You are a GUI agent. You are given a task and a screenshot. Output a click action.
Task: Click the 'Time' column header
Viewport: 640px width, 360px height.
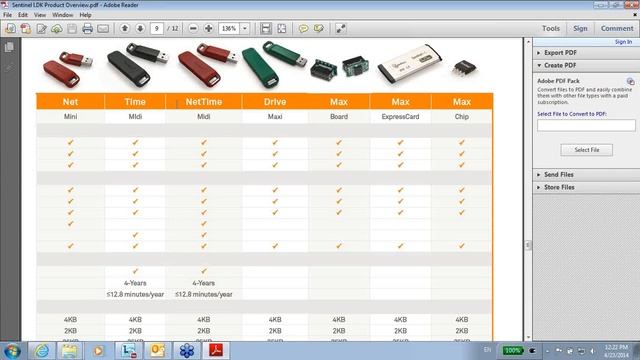click(135, 102)
